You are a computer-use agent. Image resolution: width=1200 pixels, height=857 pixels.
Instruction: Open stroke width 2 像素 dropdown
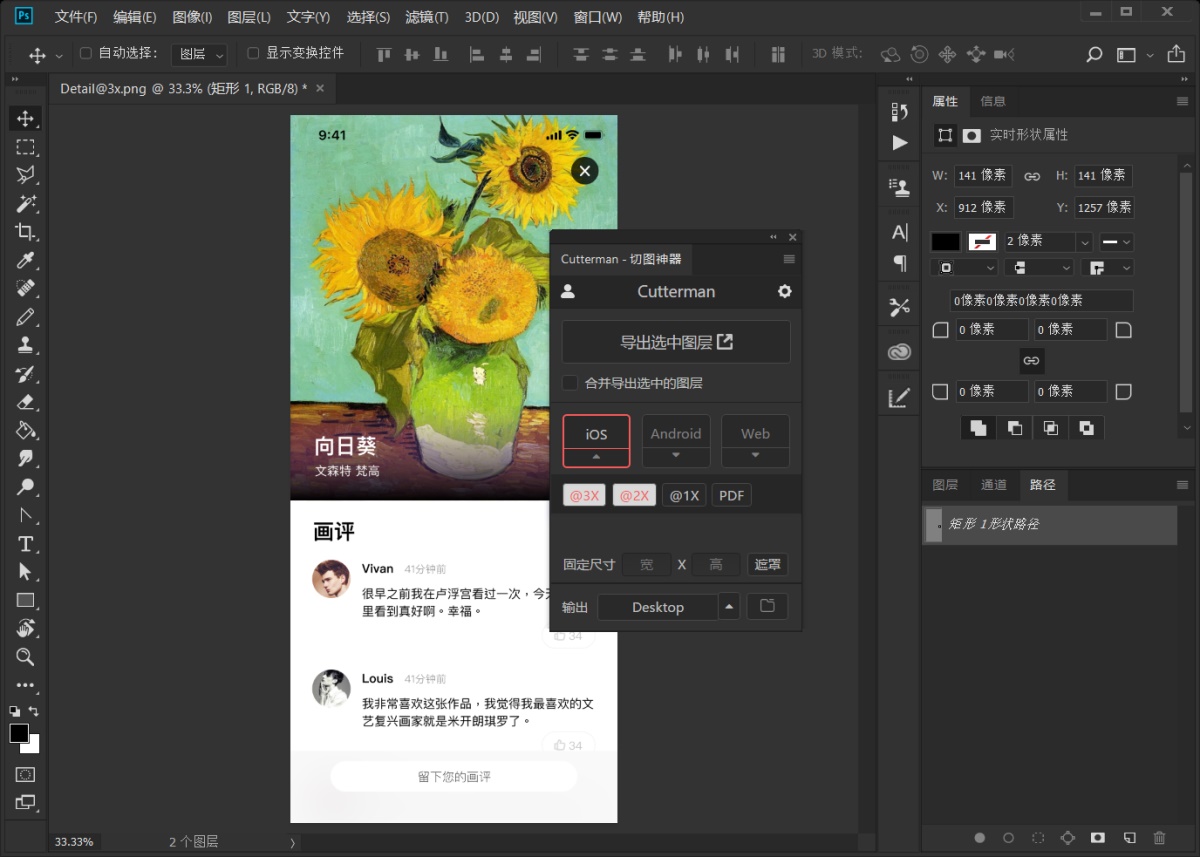click(x=1084, y=242)
